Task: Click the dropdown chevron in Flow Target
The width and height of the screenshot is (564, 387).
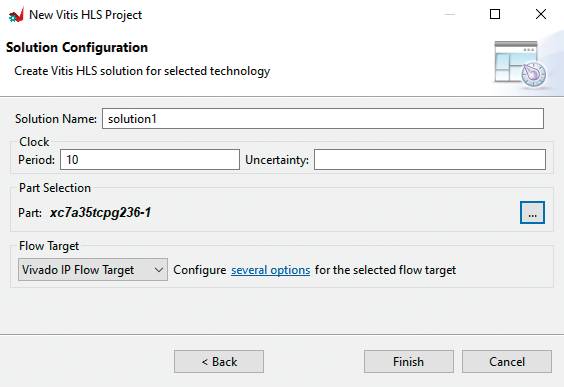Action: 159,270
